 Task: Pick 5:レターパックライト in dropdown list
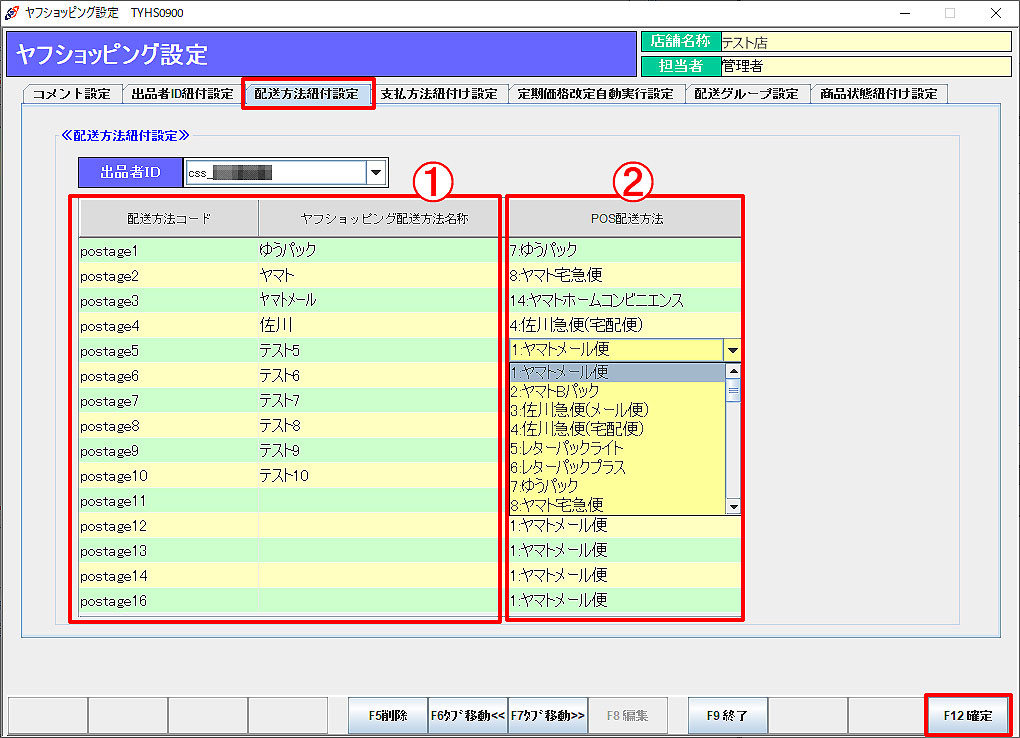click(567, 448)
